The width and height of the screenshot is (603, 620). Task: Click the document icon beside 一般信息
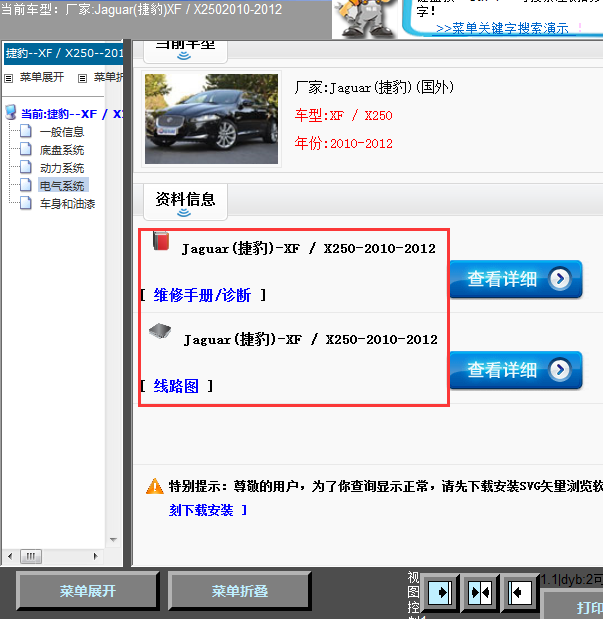point(26,131)
